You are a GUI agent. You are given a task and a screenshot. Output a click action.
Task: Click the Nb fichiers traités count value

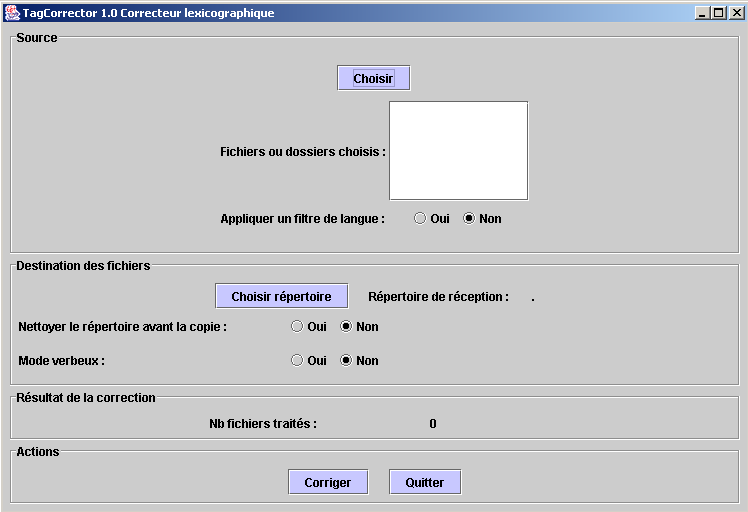point(433,424)
